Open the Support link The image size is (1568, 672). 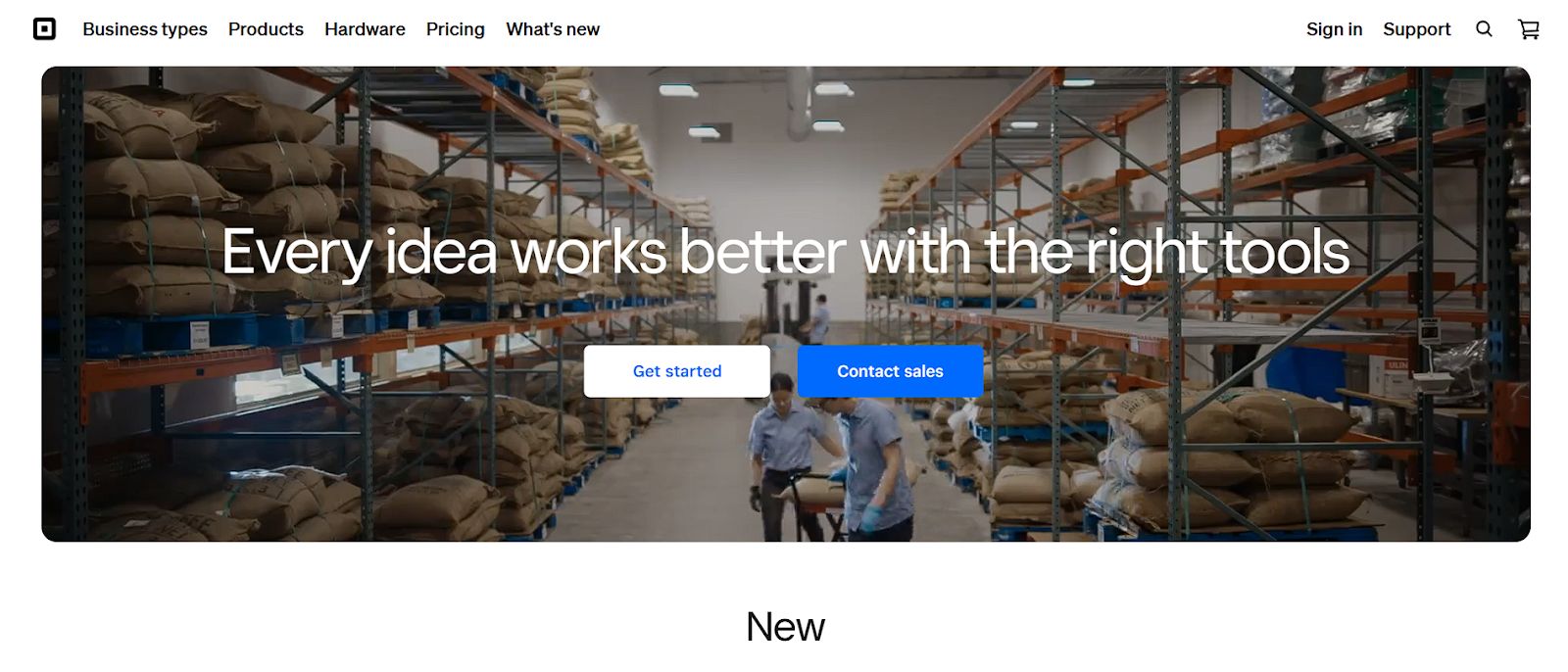pyautogui.click(x=1416, y=29)
